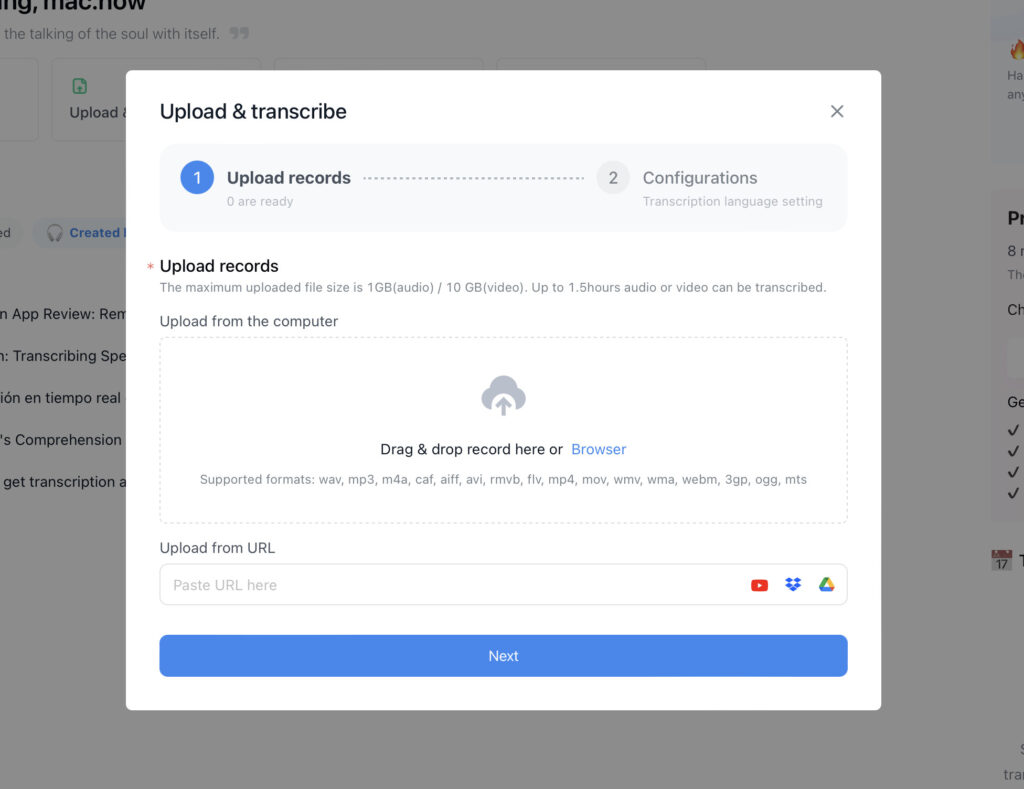Select the Upload records step label
Image resolution: width=1024 pixels, height=789 pixels.
coord(289,178)
